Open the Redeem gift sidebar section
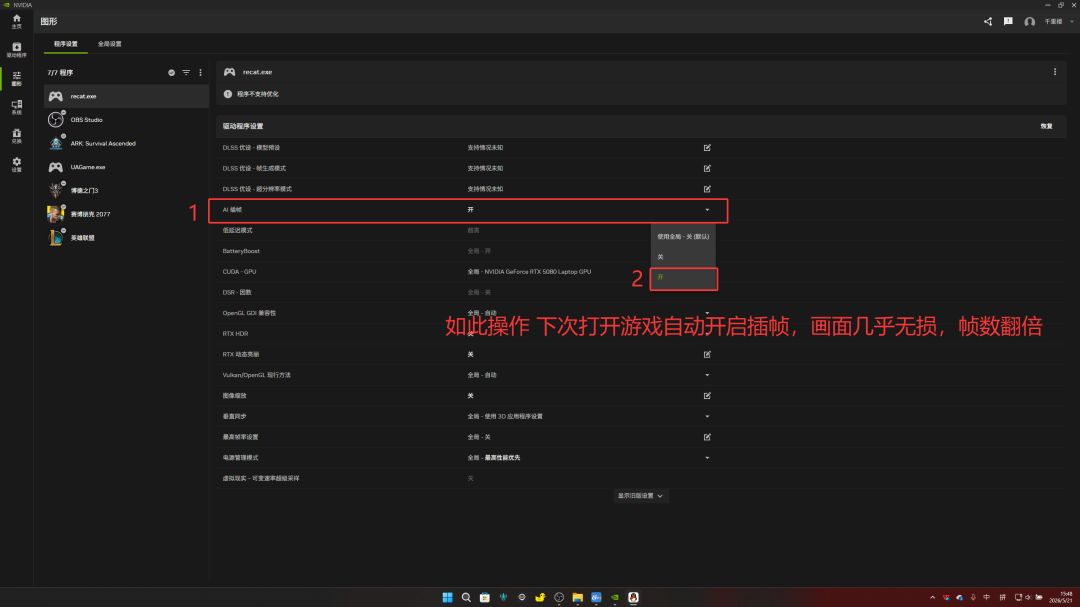Viewport: 1080px width, 607px height. coord(17,136)
